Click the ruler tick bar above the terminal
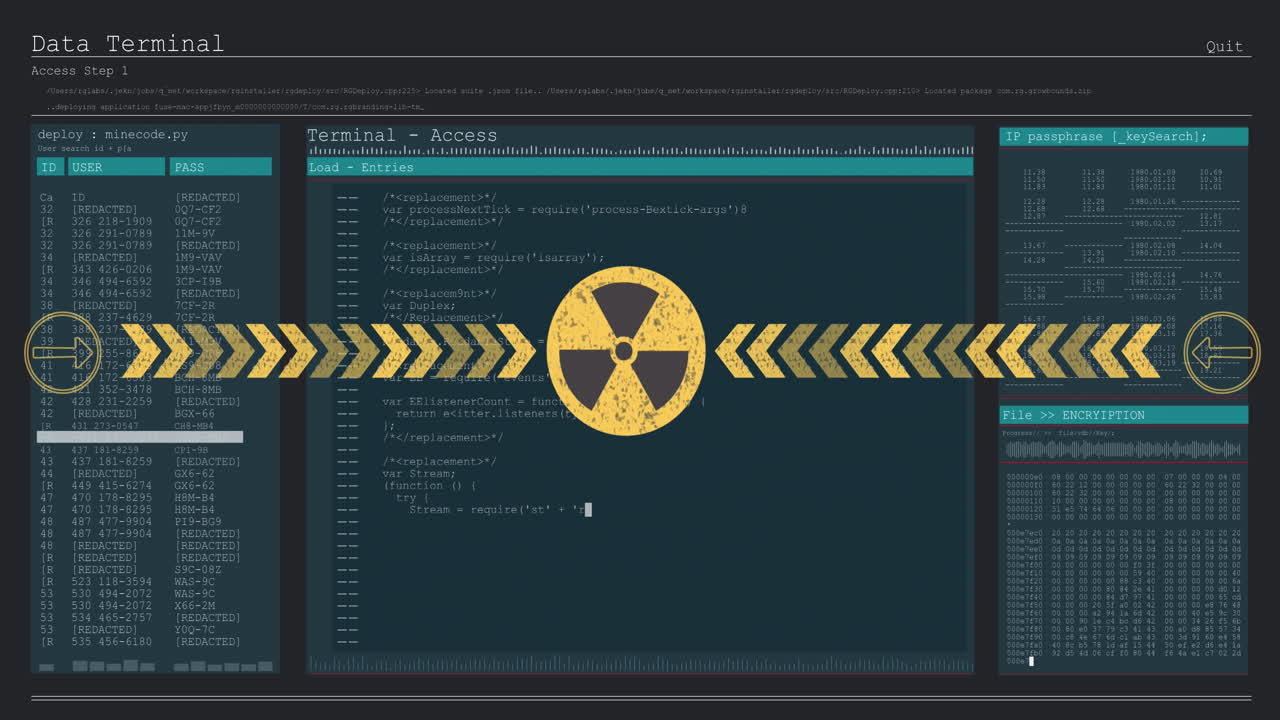1280x720 pixels. pyautogui.click(x=640, y=151)
